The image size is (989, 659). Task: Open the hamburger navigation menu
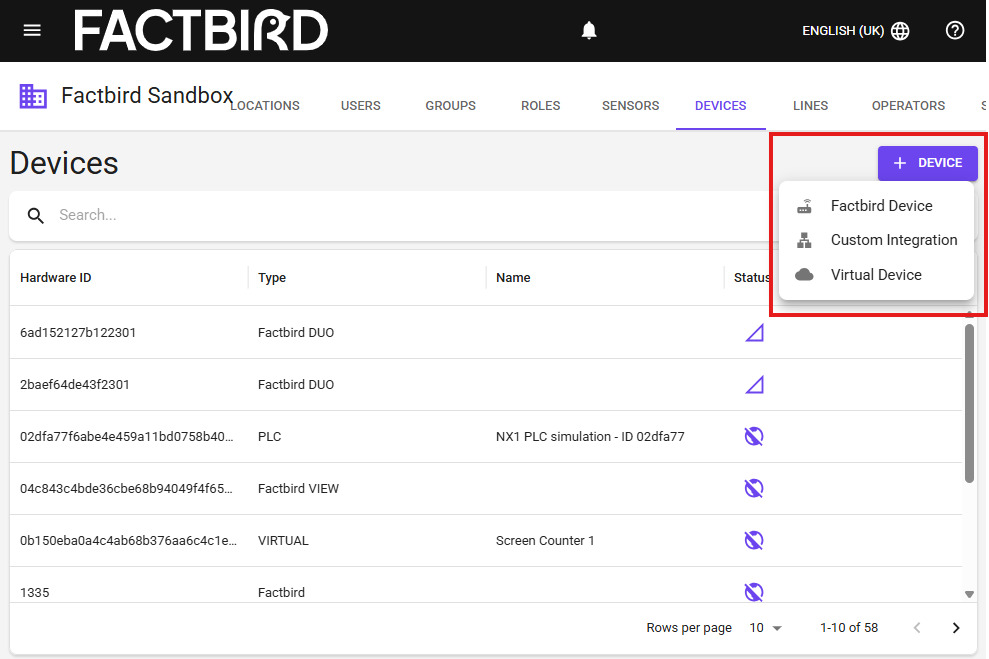(32, 30)
